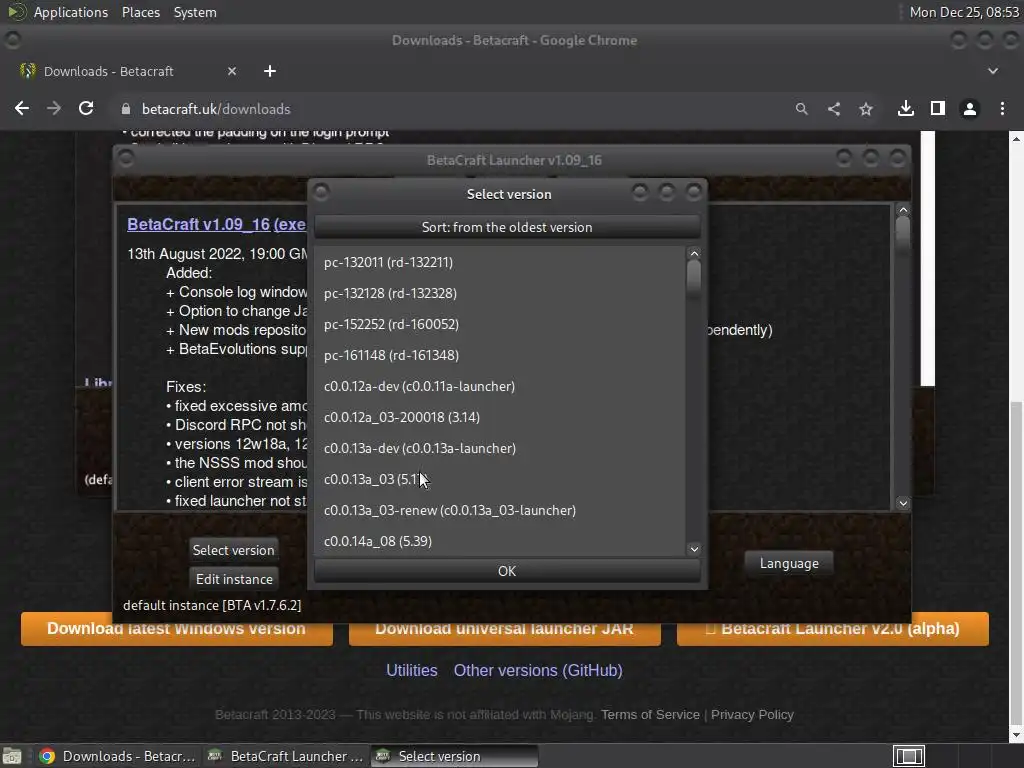Click the Applications menu logo icon
Viewport: 1024px width, 768px height.
(17, 12)
